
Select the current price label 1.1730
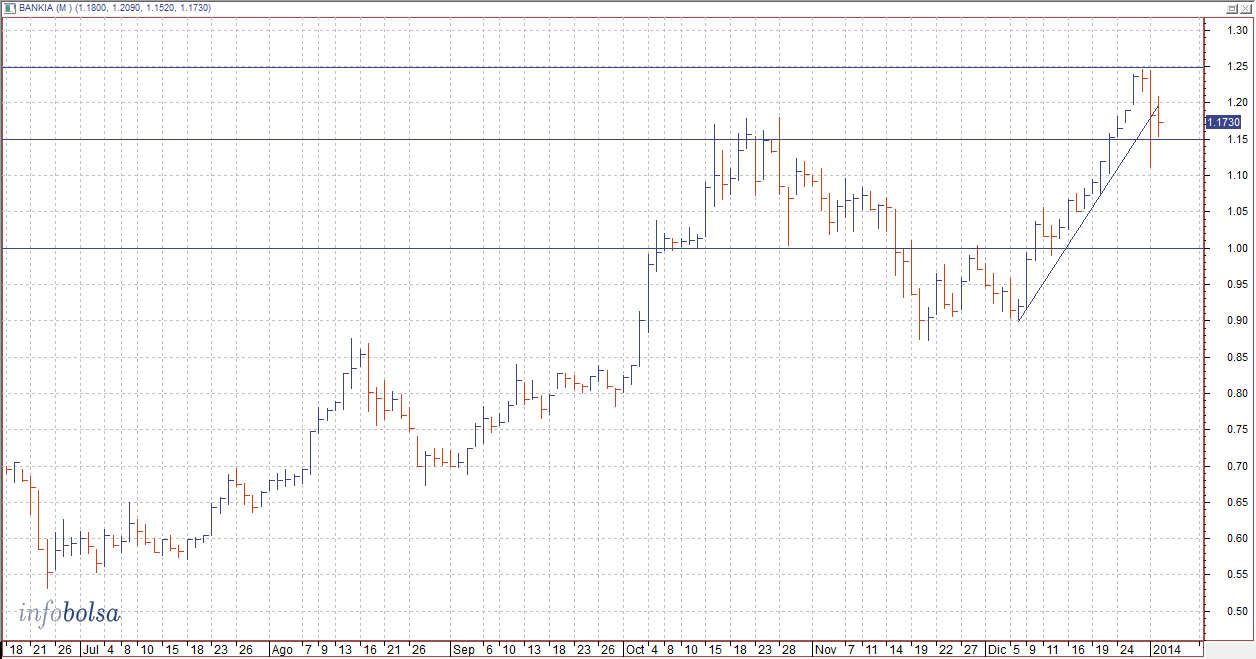(x=1223, y=122)
